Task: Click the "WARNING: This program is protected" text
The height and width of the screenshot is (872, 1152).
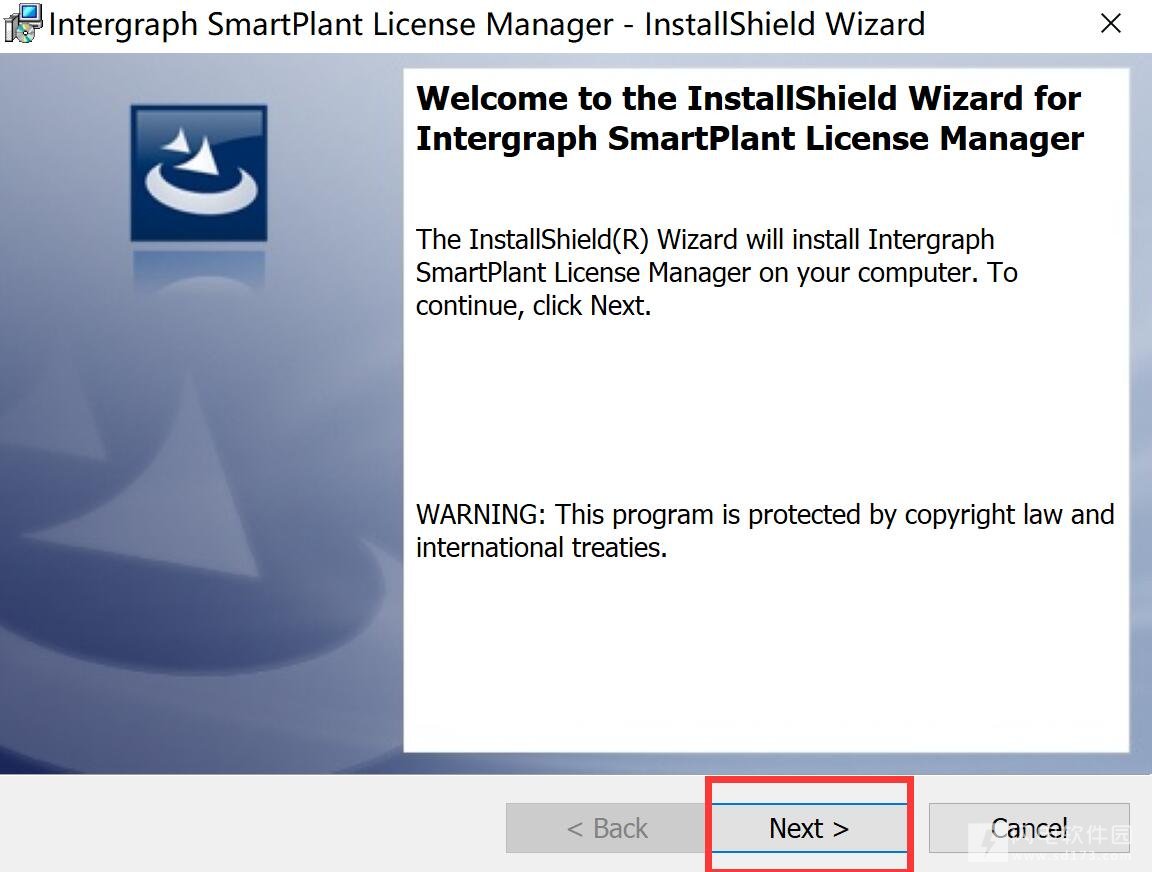Action: coord(765,530)
